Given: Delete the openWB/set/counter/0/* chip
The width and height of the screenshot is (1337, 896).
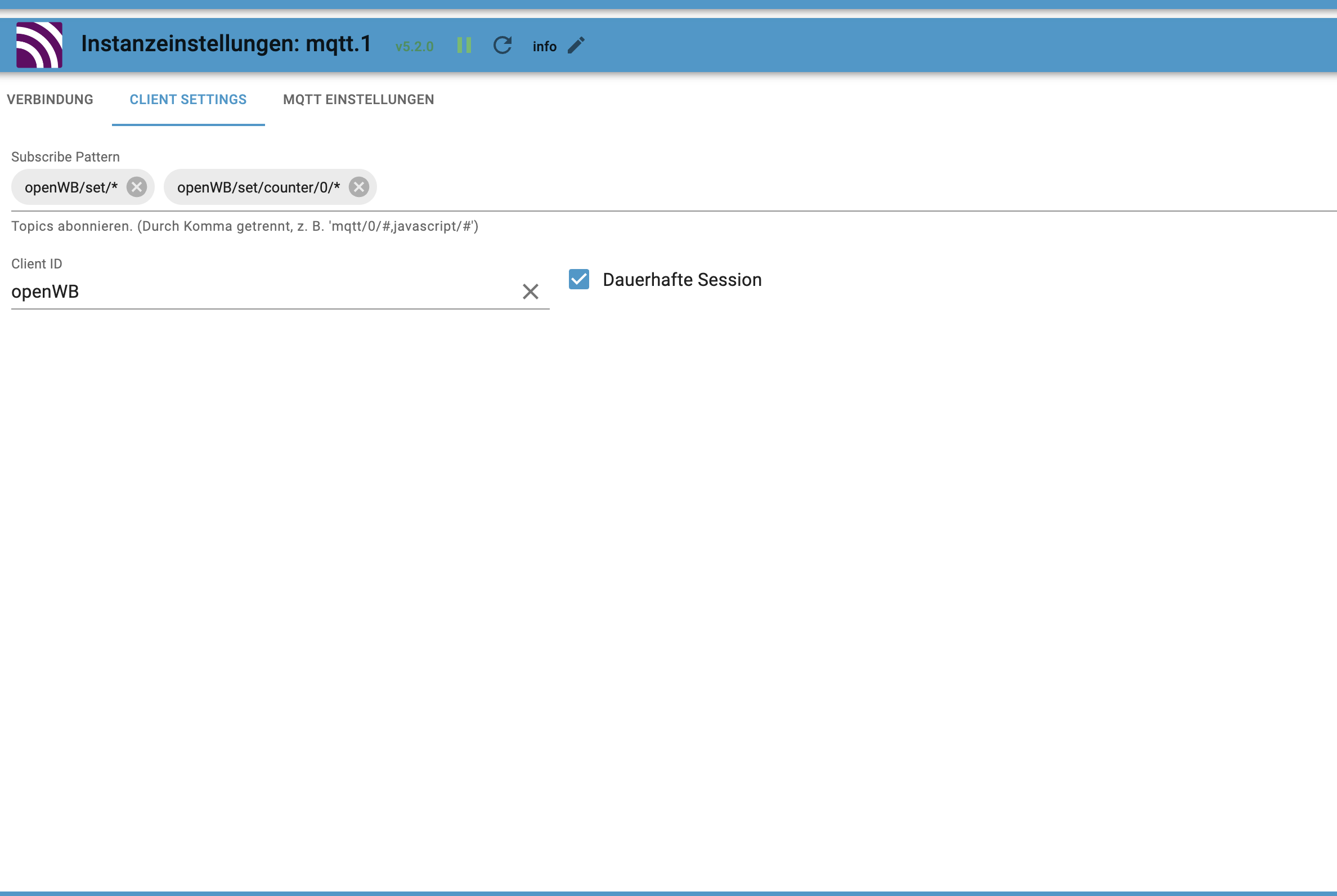Looking at the screenshot, I should click(x=359, y=187).
